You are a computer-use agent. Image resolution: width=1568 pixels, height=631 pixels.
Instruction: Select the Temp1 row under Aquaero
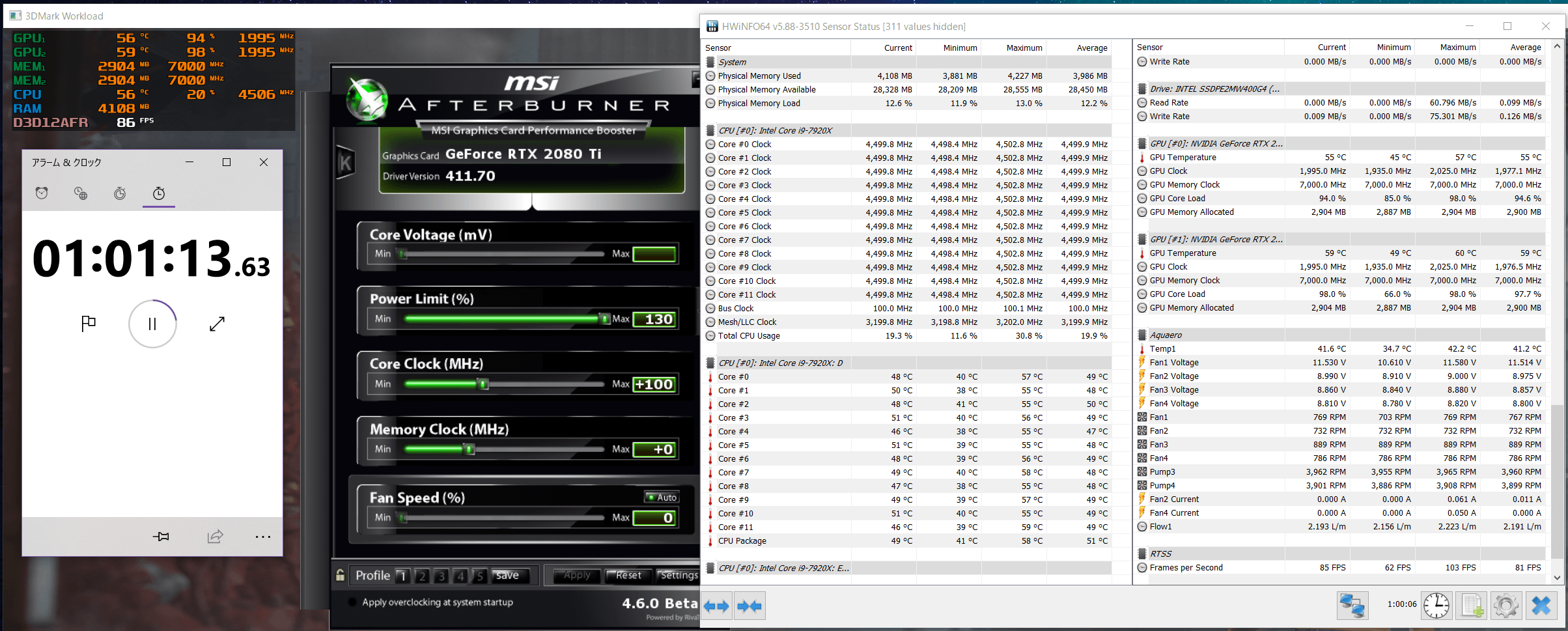(1340, 348)
